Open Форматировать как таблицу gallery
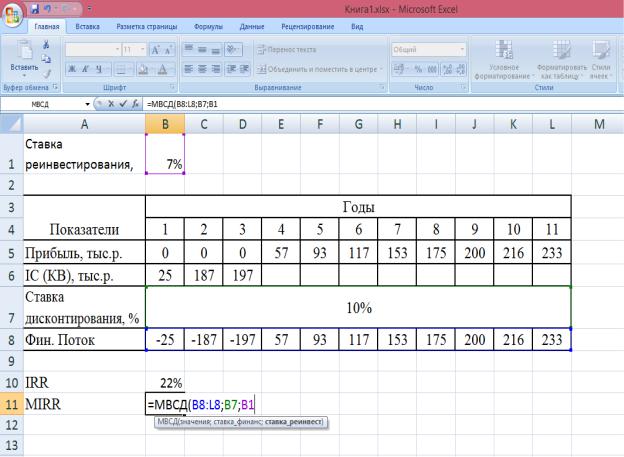 click(x=562, y=60)
